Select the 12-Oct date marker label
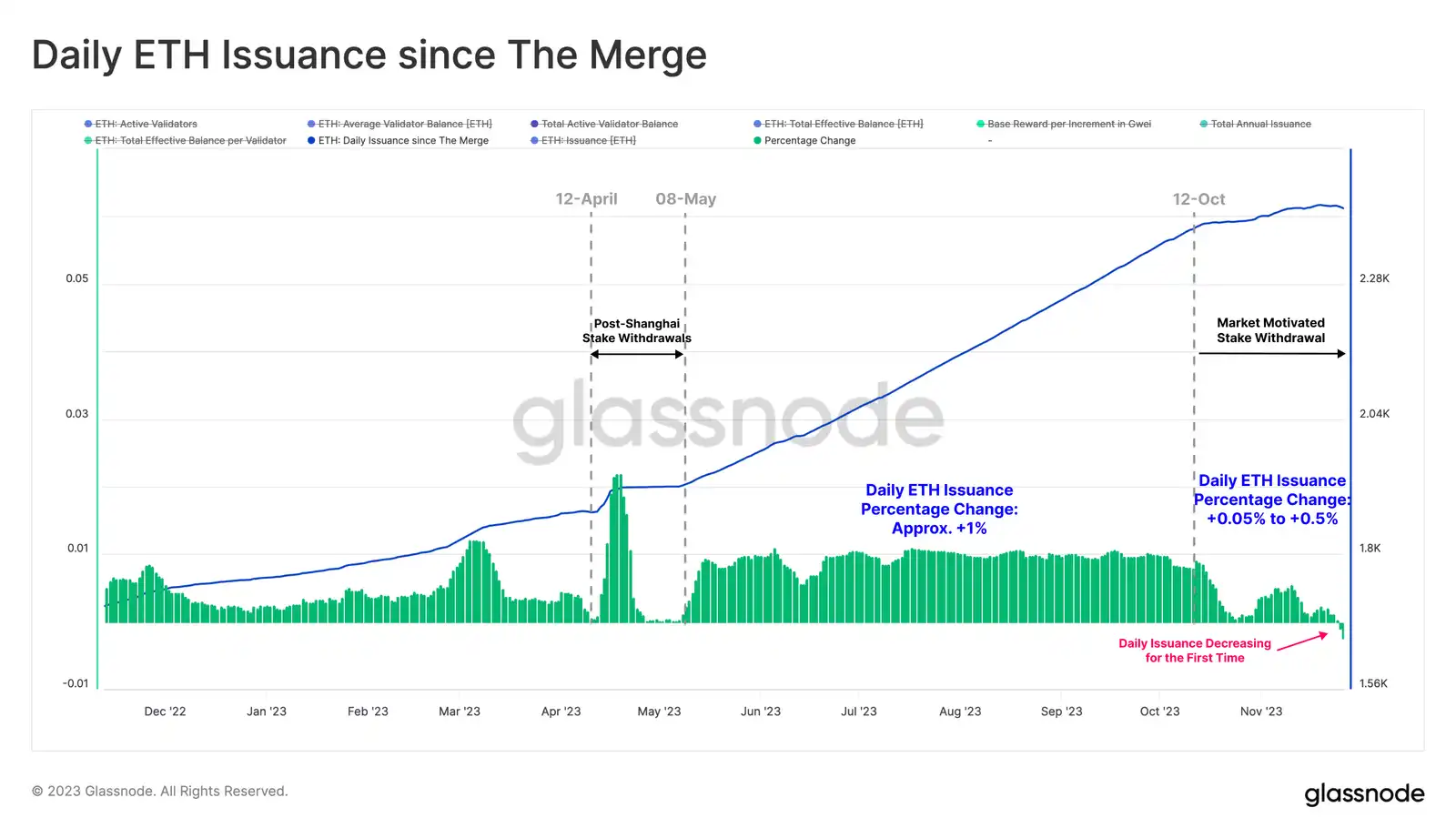This screenshot has width=1456, height=838. pos(1198,199)
